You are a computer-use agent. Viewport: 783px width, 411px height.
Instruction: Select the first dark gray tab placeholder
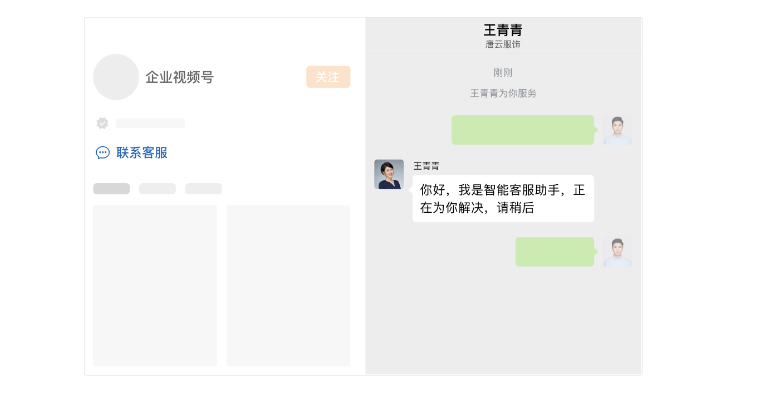[x=111, y=189]
